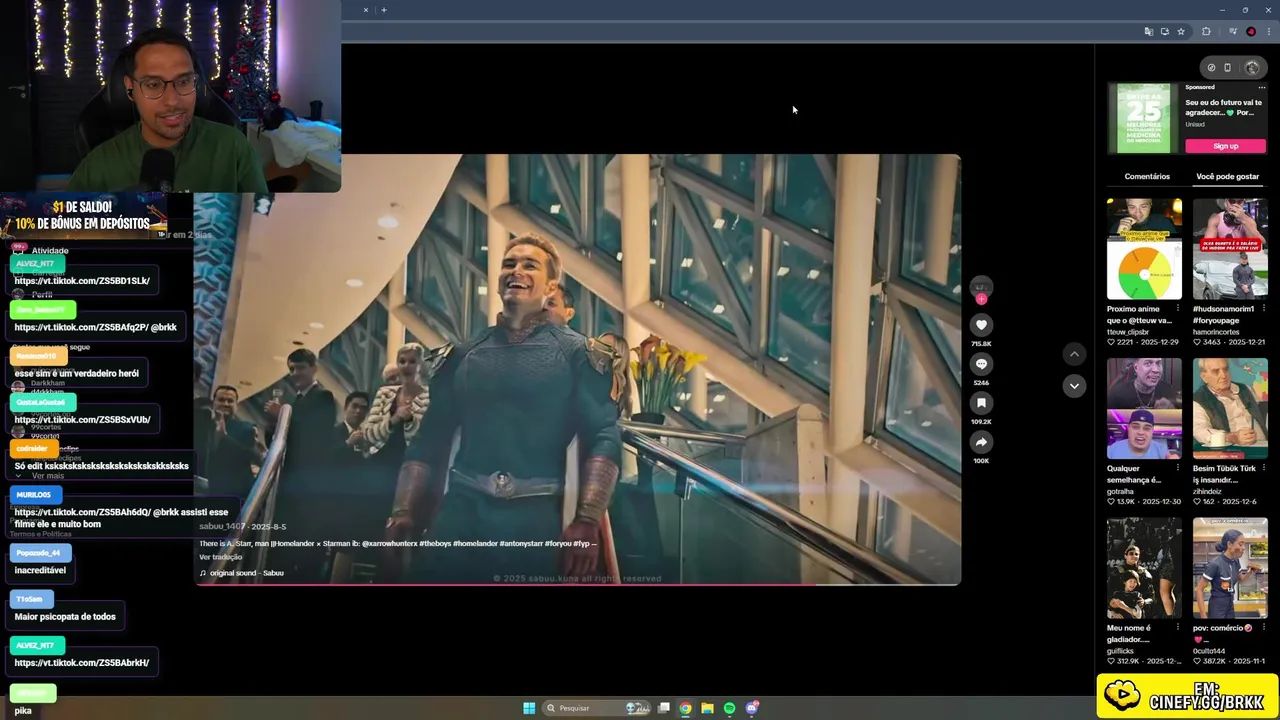Viewport: 1280px width, 720px height.
Task: Click the pink Sign up button
Action: coord(1225,146)
